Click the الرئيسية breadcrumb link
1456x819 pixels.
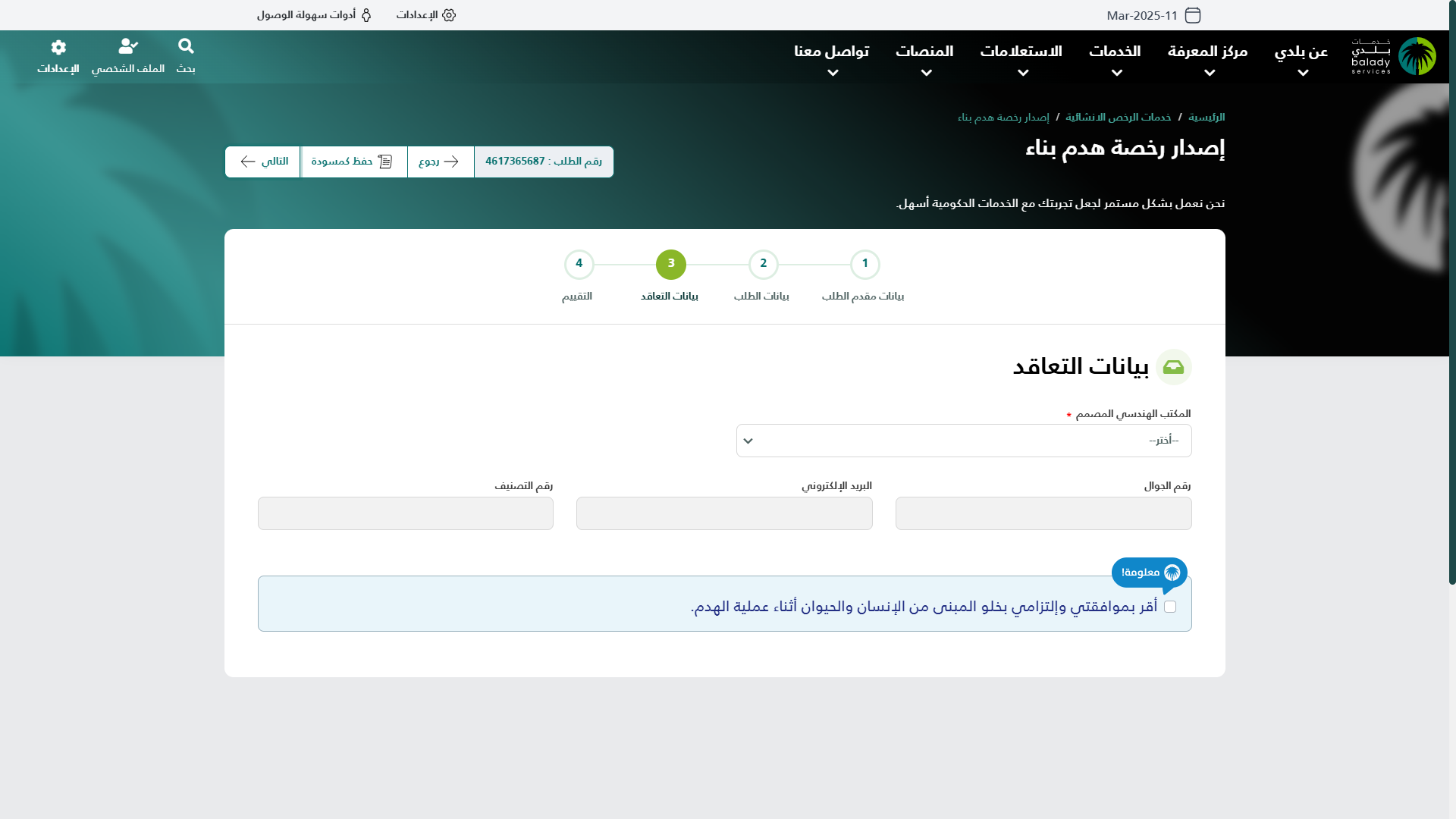(x=1206, y=117)
